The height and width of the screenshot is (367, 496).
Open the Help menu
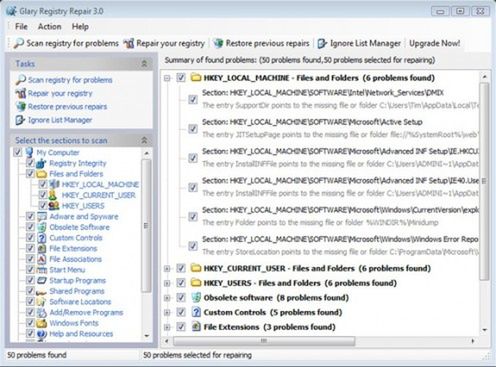80,27
